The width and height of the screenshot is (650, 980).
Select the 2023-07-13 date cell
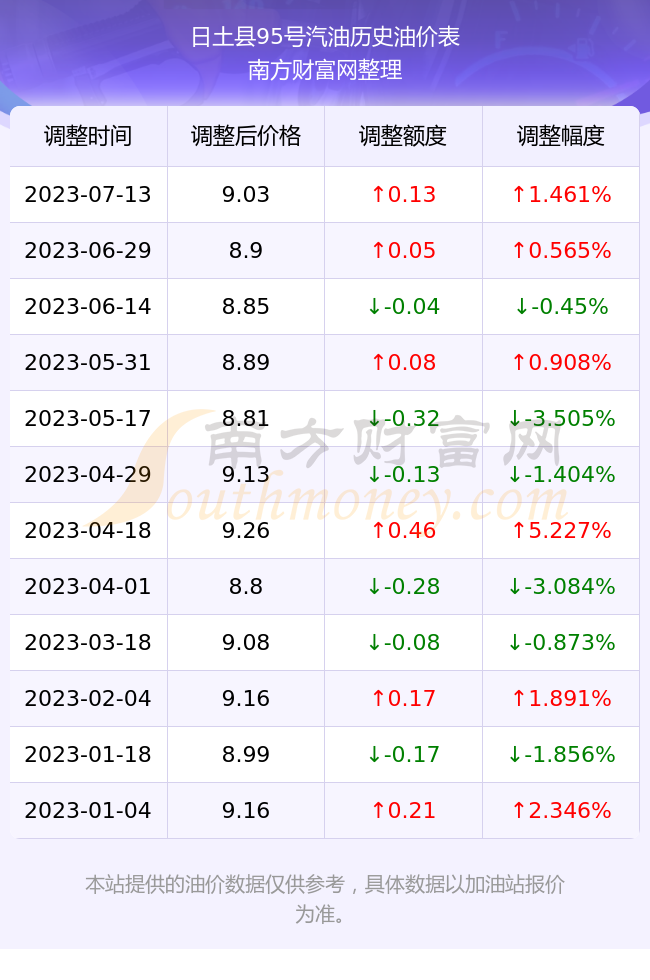pyautogui.click(x=88, y=194)
